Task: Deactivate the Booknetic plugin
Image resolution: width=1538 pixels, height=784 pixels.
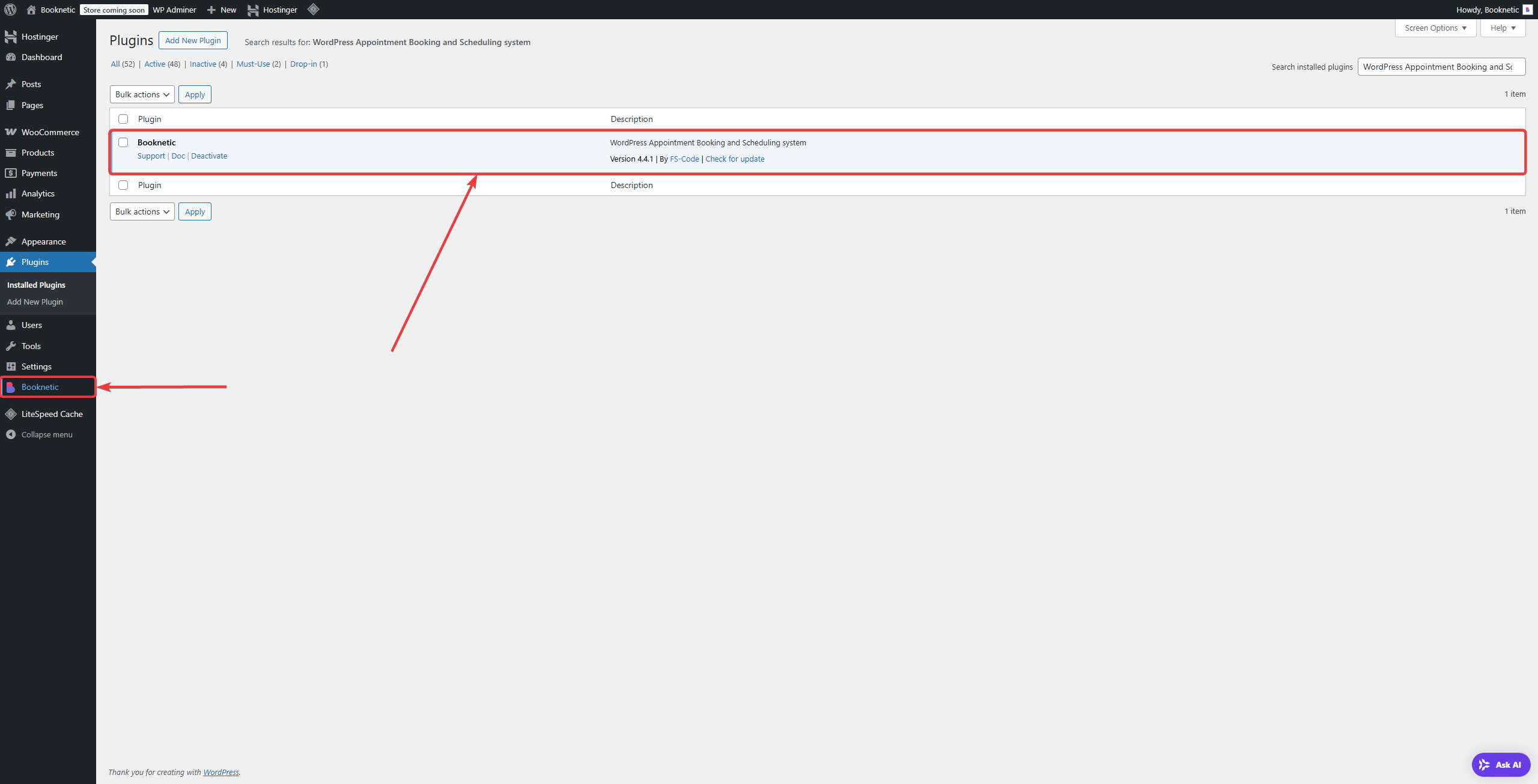Action: tap(209, 156)
